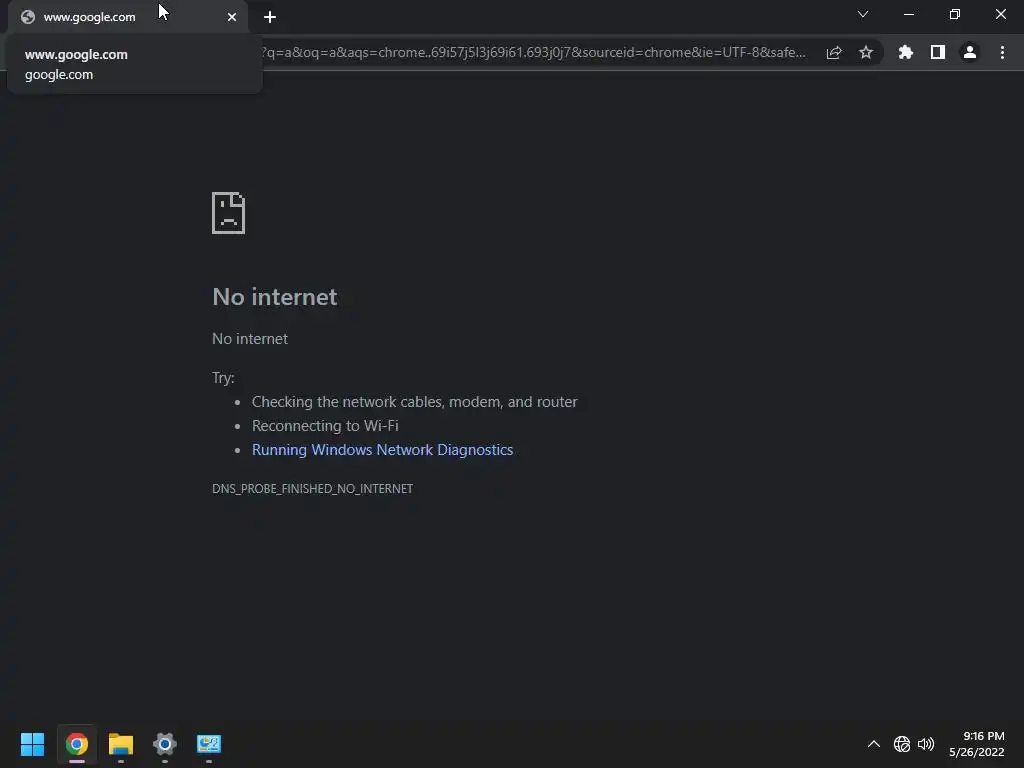The width and height of the screenshot is (1024, 768).
Task: Click the address bar URL text
Action: (x=534, y=52)
